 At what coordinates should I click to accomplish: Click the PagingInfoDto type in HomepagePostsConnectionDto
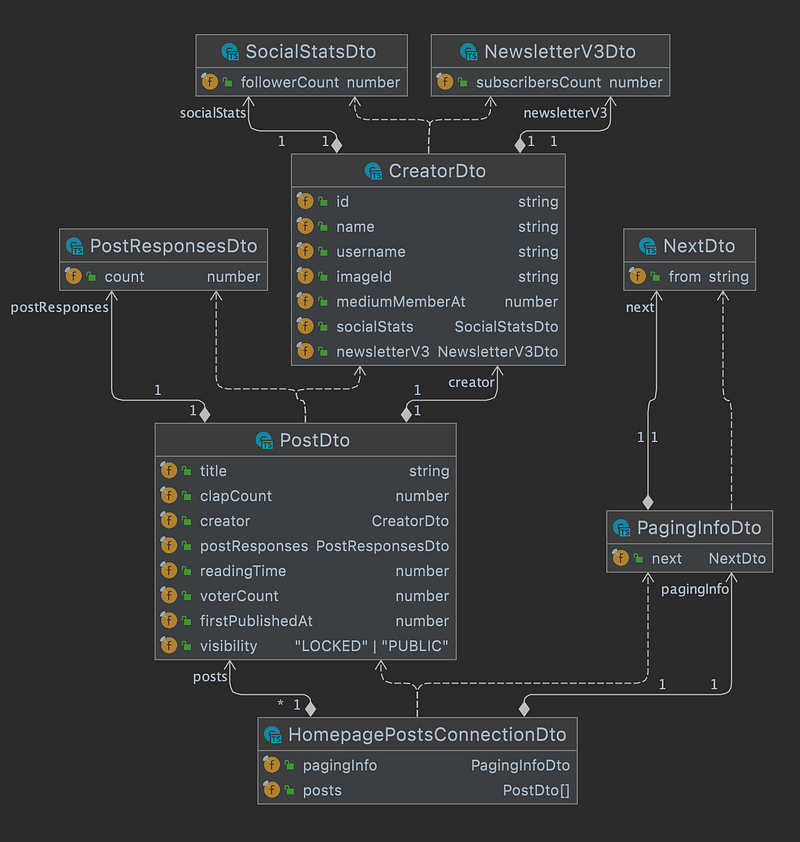coord(520,765)
